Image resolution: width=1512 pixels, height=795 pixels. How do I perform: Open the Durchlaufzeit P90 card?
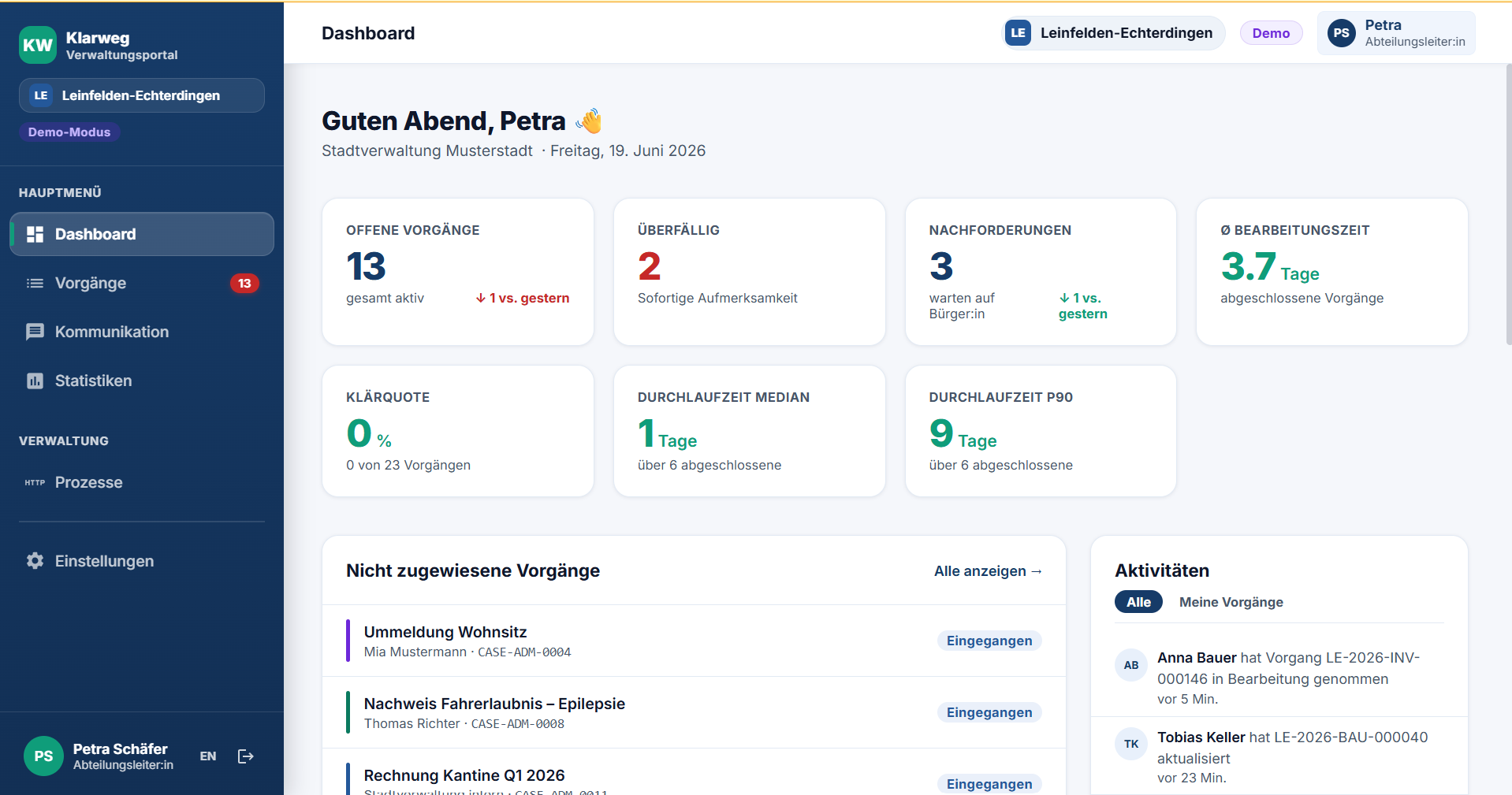pos(1041,431)
